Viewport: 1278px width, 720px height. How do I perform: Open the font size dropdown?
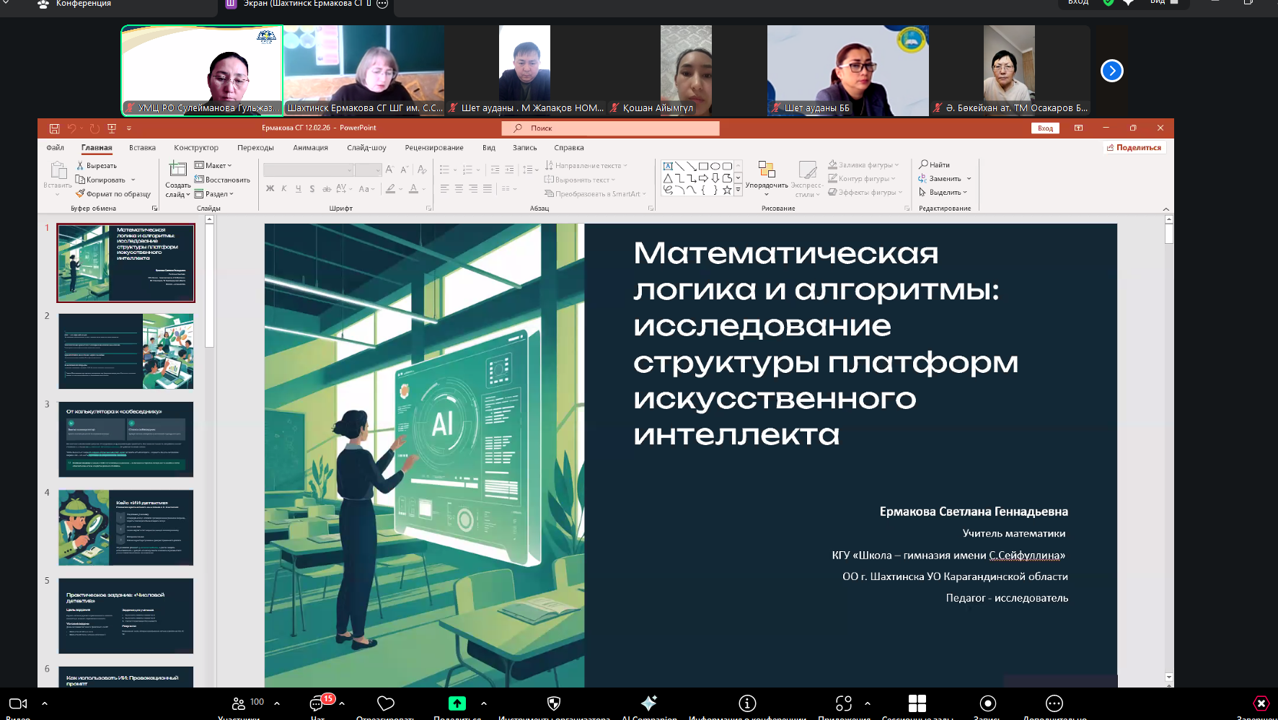point(378,169)
